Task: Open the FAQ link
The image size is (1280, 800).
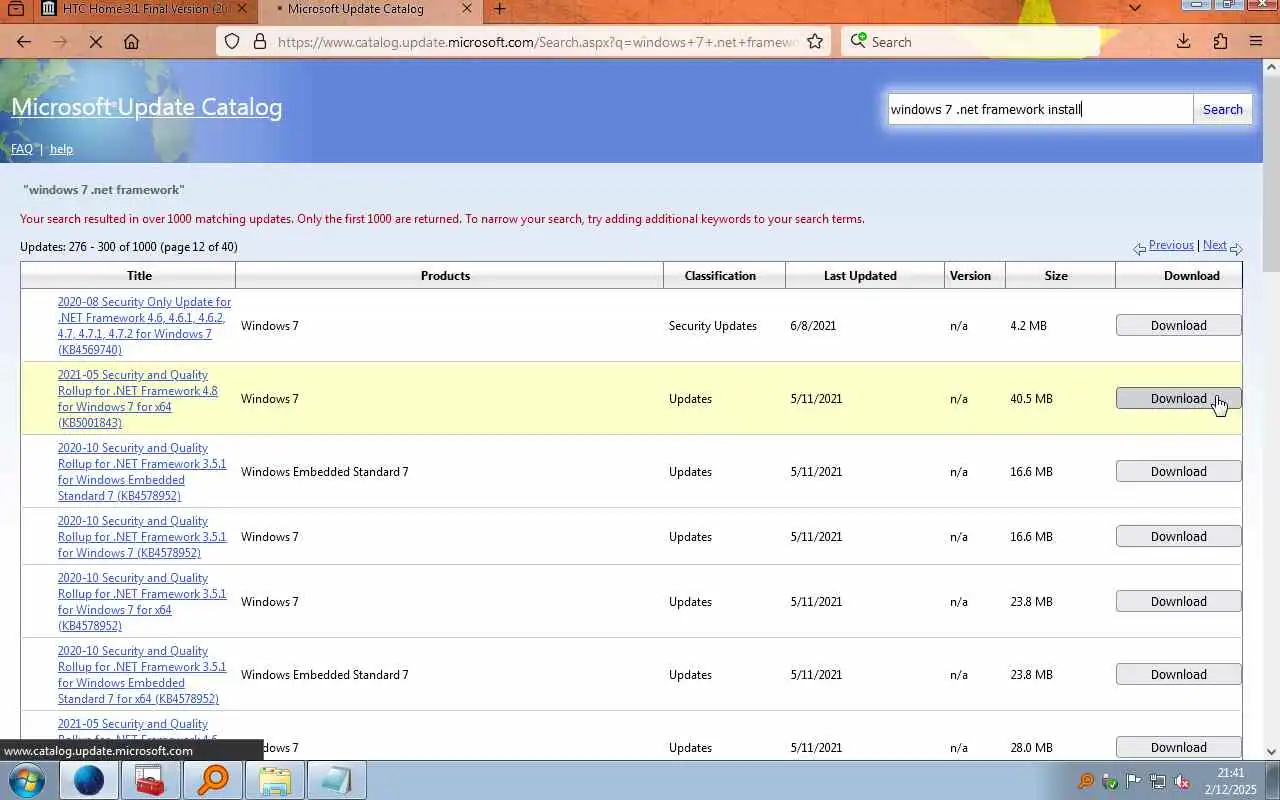Action: click(22, 149)
